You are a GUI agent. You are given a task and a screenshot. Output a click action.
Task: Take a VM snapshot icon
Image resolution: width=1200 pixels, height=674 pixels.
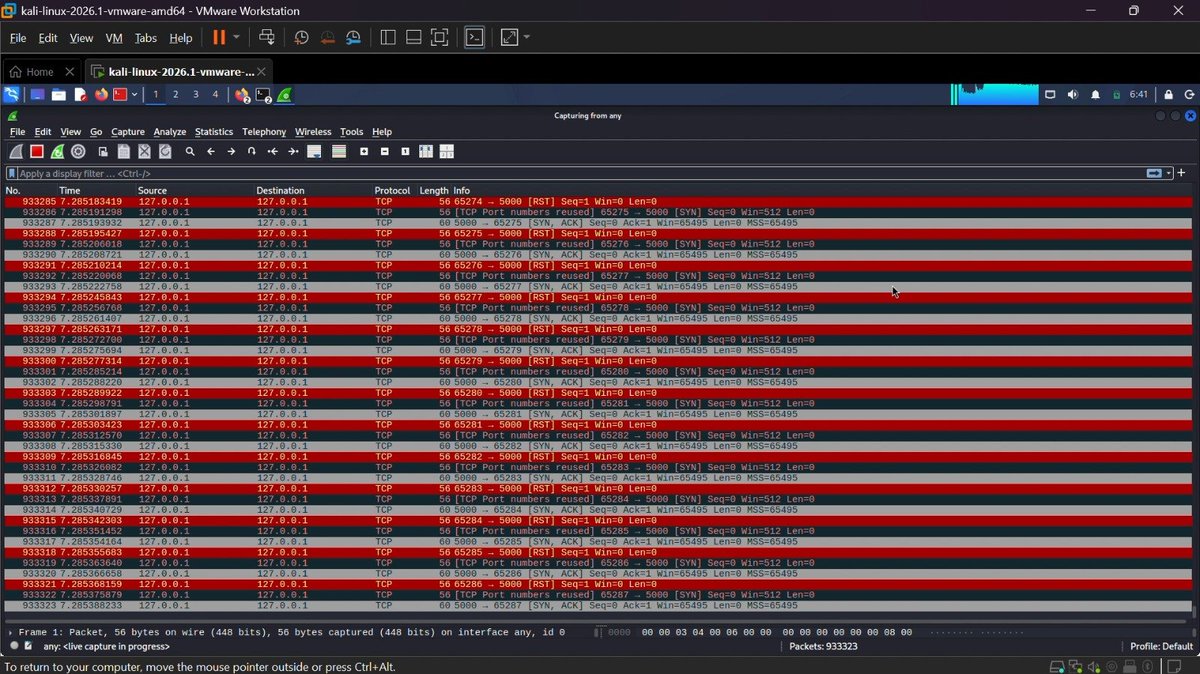tap(301, 38)
